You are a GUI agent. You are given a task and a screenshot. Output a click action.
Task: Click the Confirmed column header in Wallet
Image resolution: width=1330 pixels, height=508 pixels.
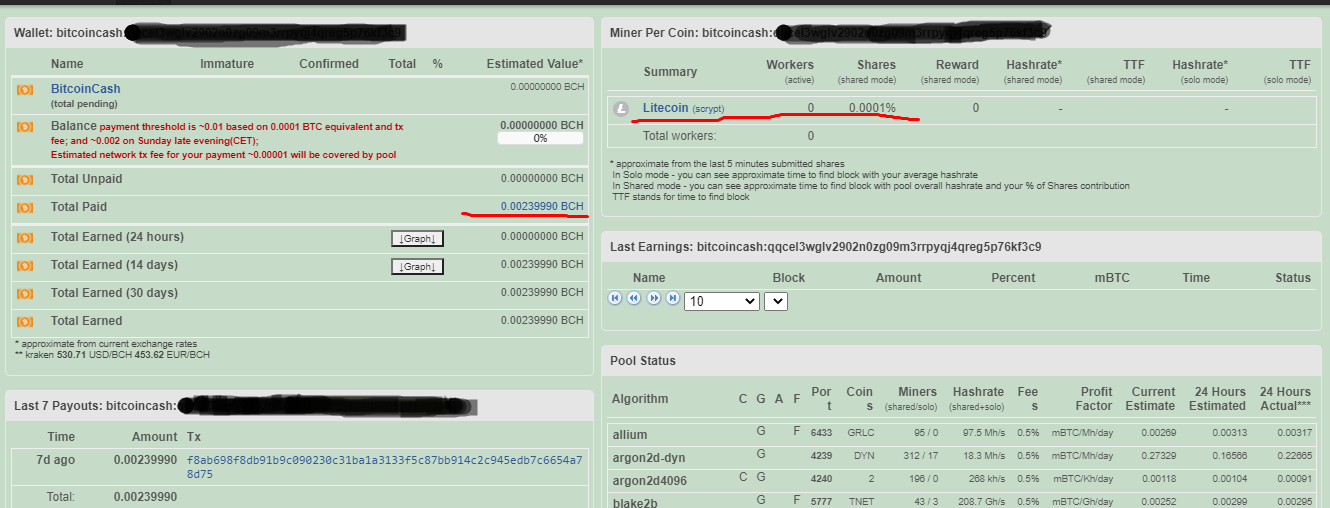pos(329,64)
